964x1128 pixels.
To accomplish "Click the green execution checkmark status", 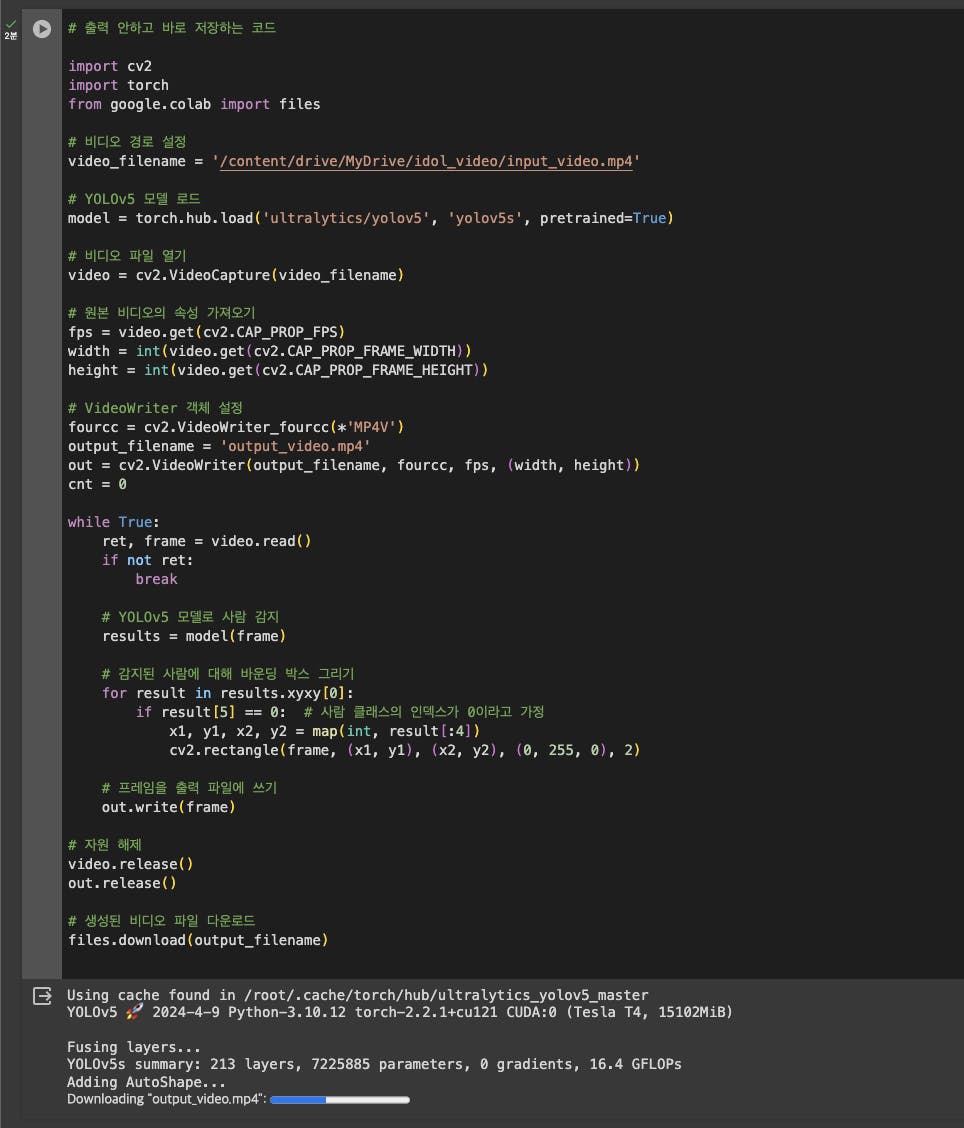I will (11, 24).
